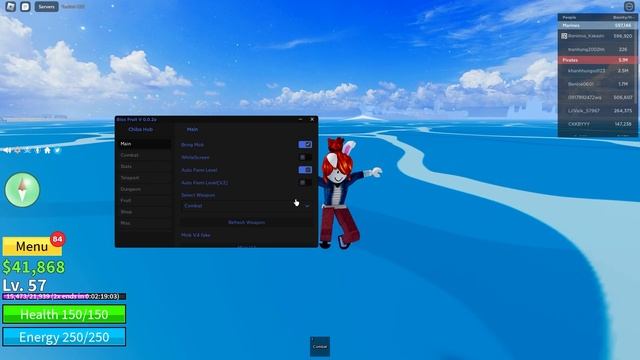Viewport: 640px width, 360px height.
Task: Toggle the Bring Mob switch
Action: click(305, 144)
